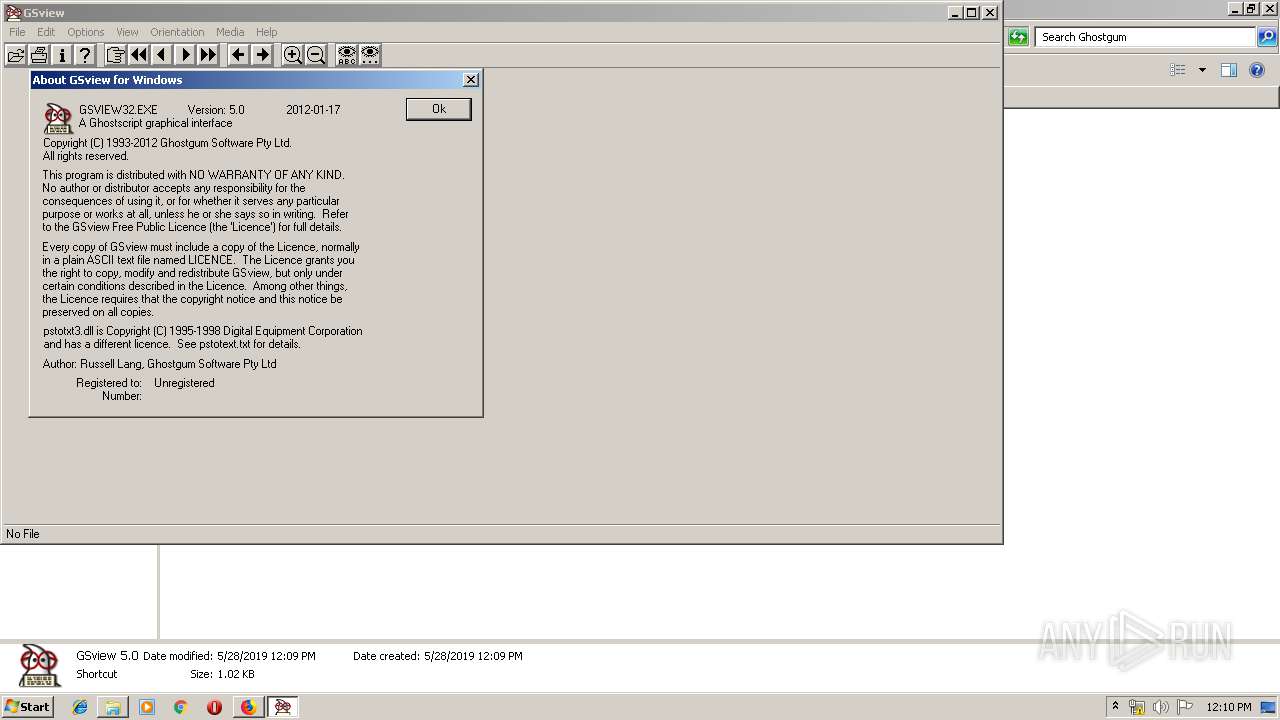
Task: Click the Action Center flag tray icon
Action: (1185, 707)
